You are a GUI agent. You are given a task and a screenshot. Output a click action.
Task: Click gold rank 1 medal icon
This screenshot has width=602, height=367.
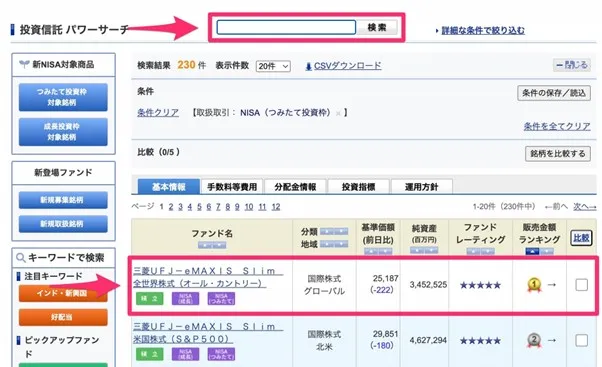(534, 285)
